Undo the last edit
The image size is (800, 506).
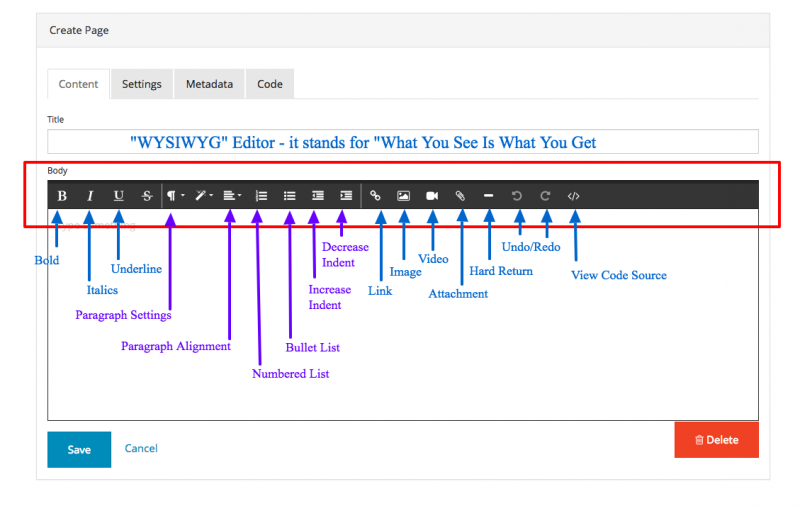517,196
